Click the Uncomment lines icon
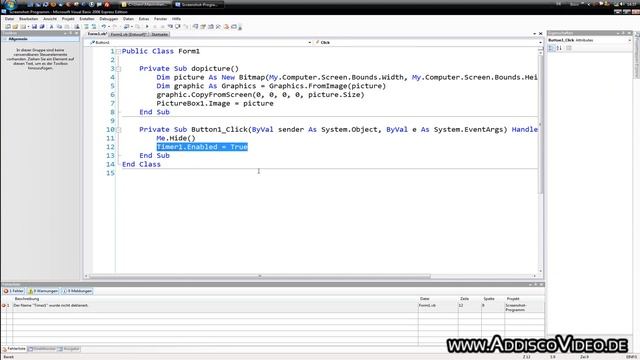 (x=94, y=27)
